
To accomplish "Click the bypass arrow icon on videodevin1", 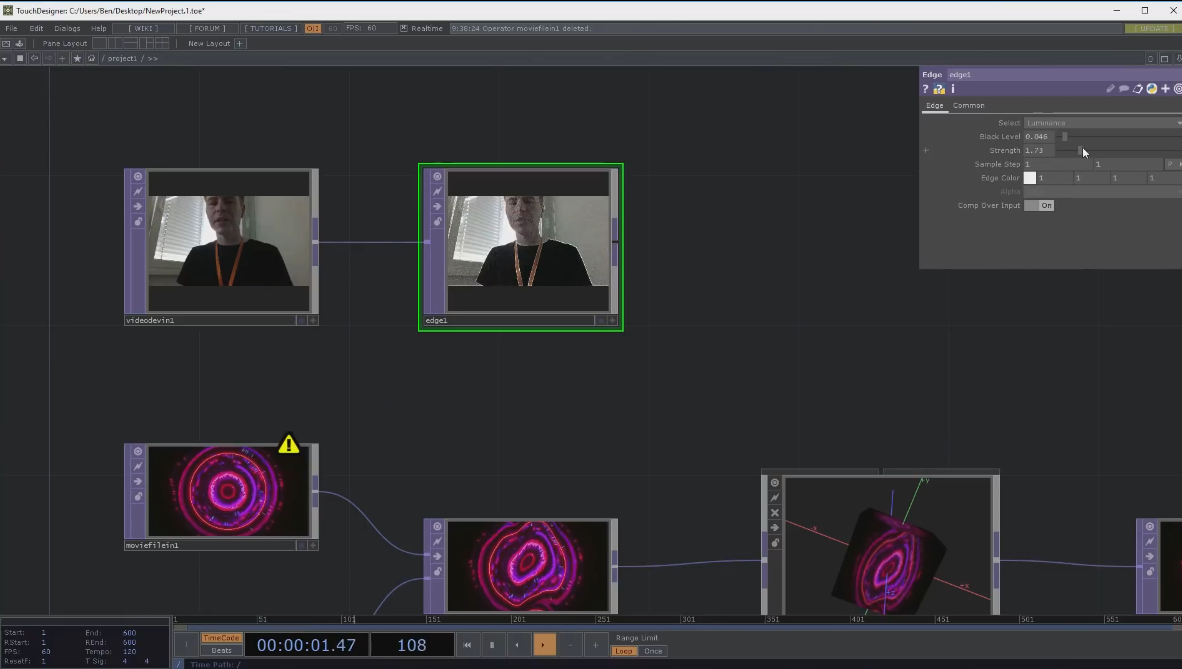I will 138,207.
